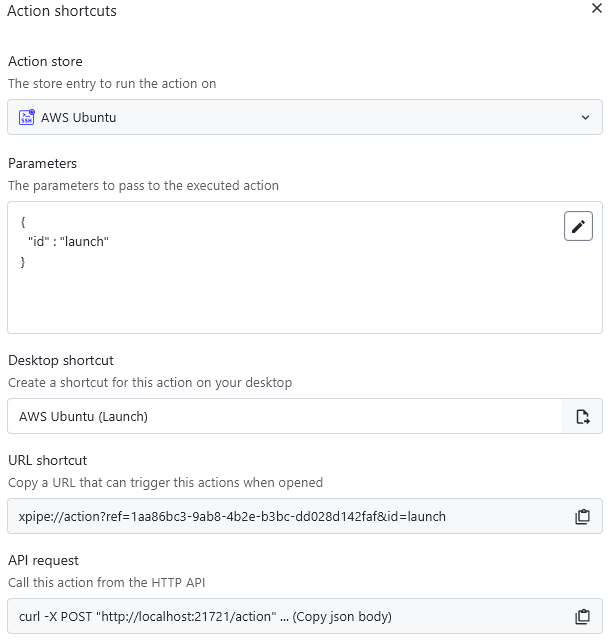
Task: Edit parameters using the pencil icon
Action: point(578,227)
